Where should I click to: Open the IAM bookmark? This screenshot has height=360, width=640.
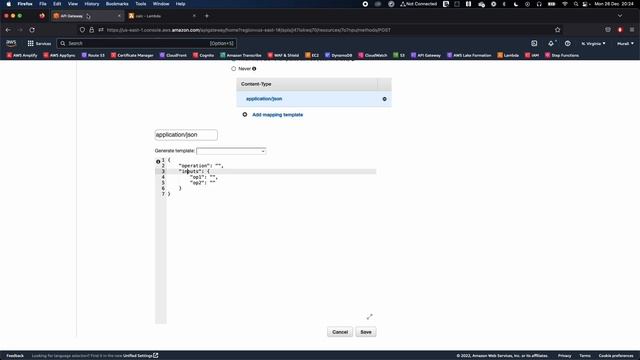click(x=532, y=55)
